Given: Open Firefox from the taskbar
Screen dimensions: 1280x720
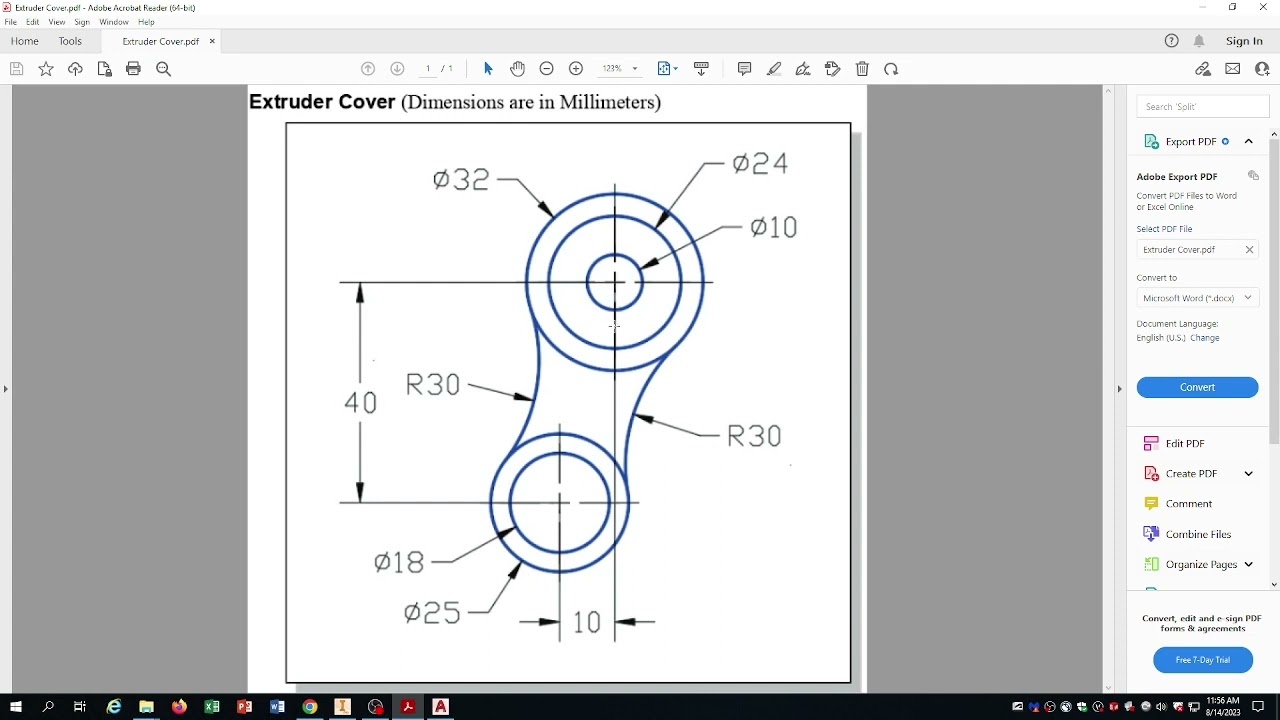Looking at the screenshot, I should point(179,707).
